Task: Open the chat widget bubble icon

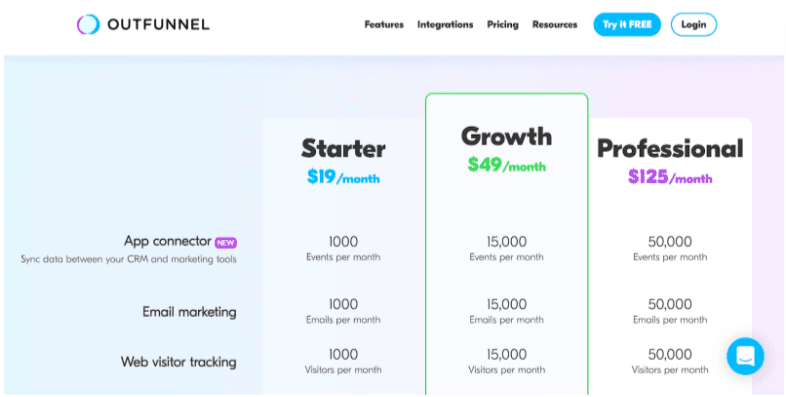Action: [x=745, y=356]
